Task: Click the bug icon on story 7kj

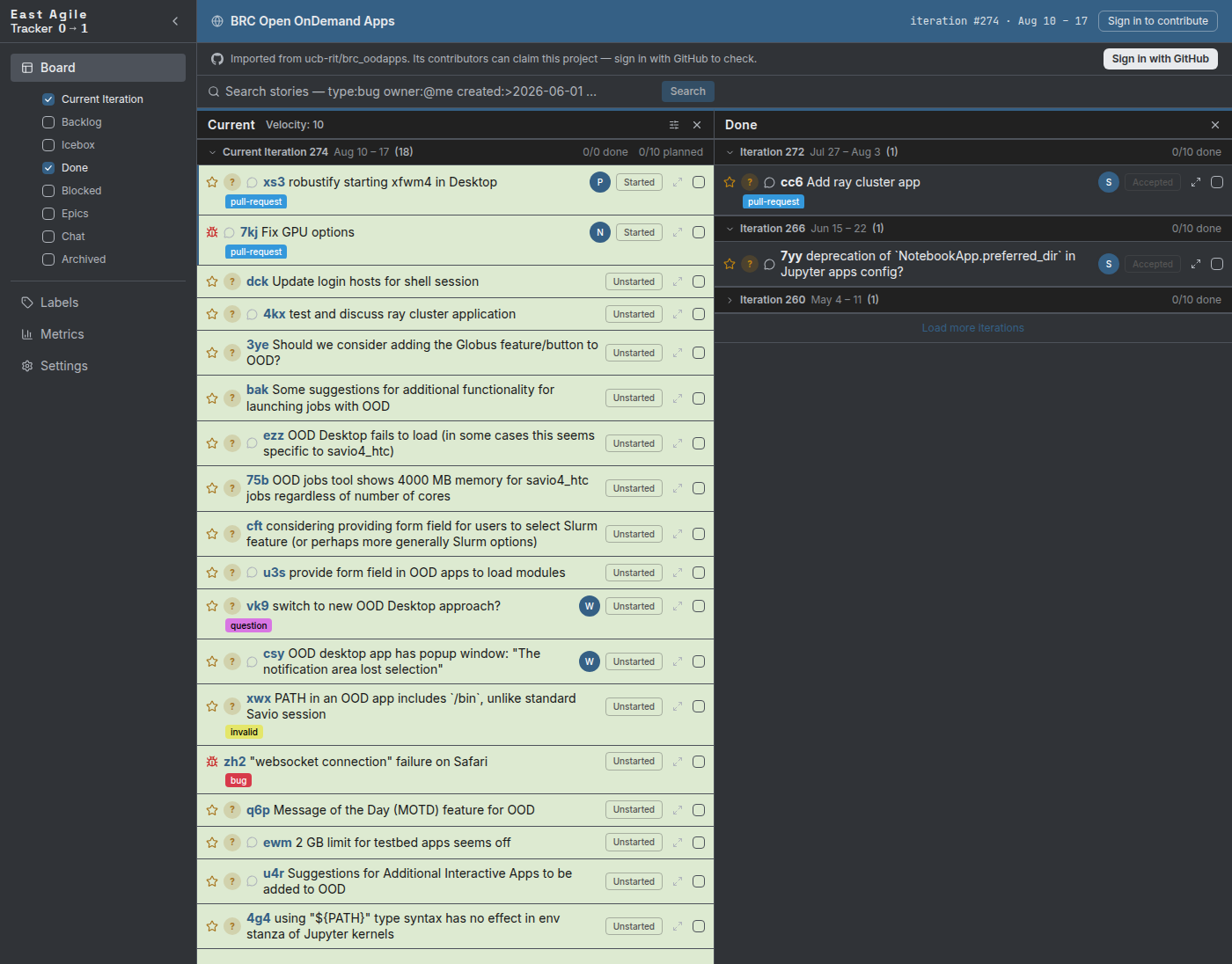Action: point(212,232)
